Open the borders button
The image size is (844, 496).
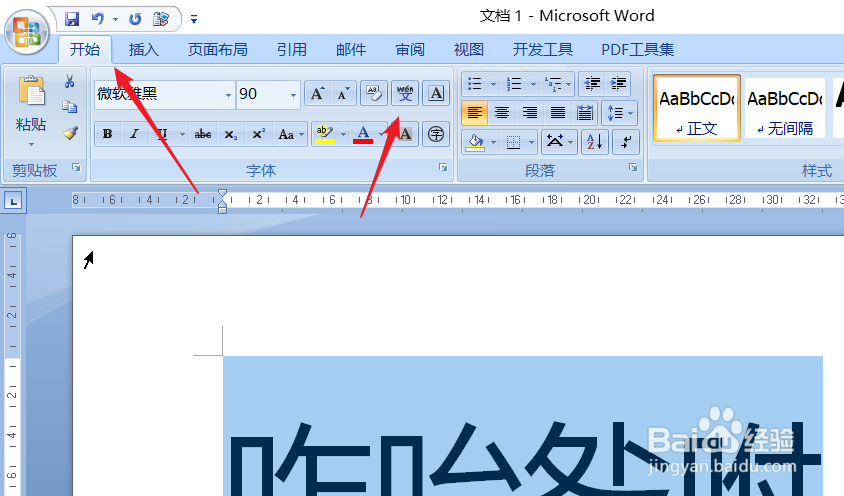point(514,142)
